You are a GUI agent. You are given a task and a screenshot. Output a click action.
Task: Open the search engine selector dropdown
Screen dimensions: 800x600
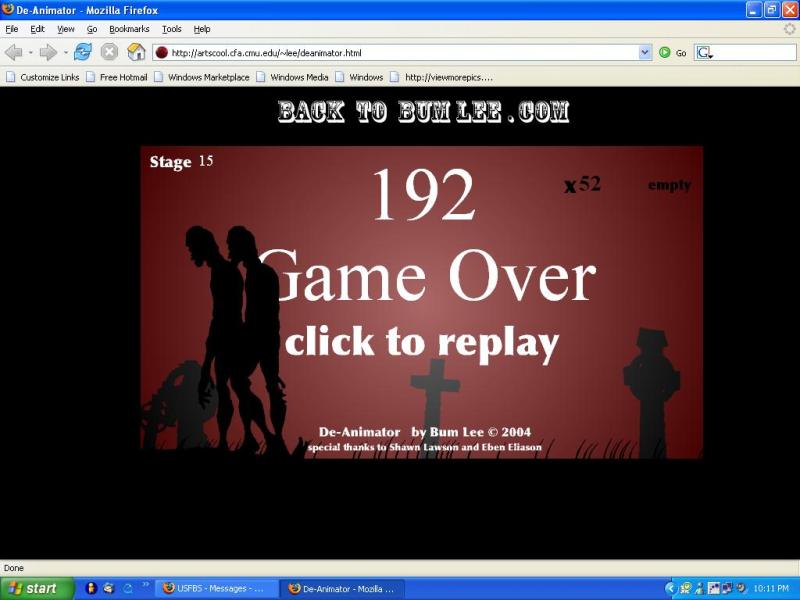pyautogui.click(x=705, y=53)
